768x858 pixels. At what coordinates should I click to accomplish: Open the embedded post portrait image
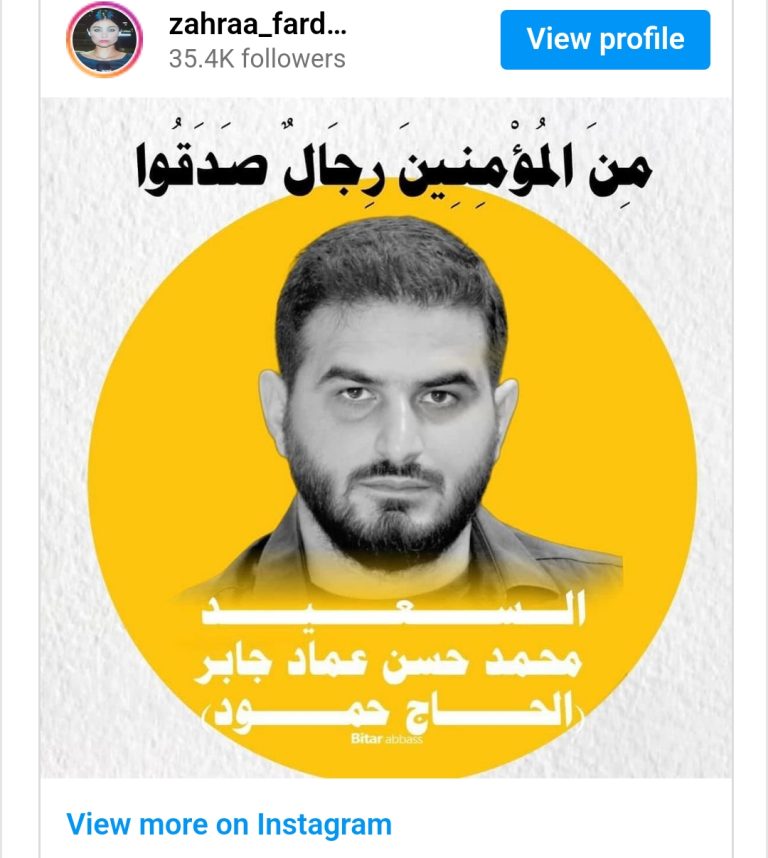tap(386, 438)
